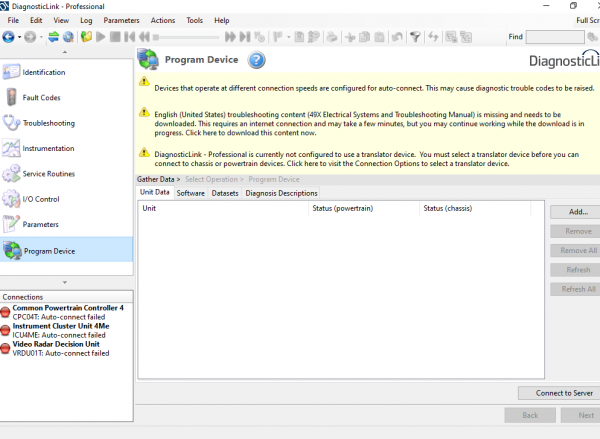This screenshot has width=600, height=439.
Task: Open the Forward history dropdown arrow
Action: pyautogui.click(x=41, y=37)
